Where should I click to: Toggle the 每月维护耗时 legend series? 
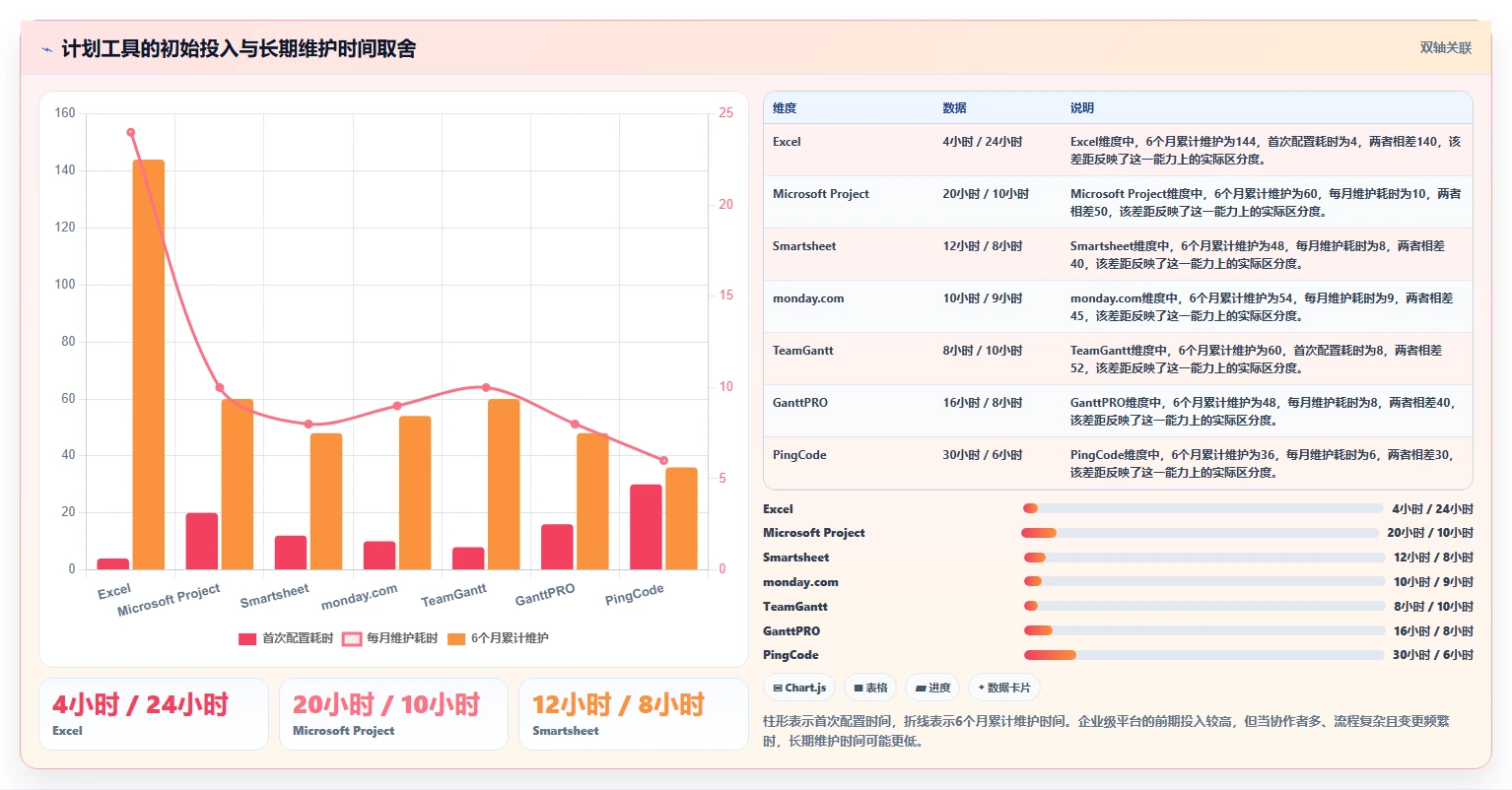pos(390,638)
